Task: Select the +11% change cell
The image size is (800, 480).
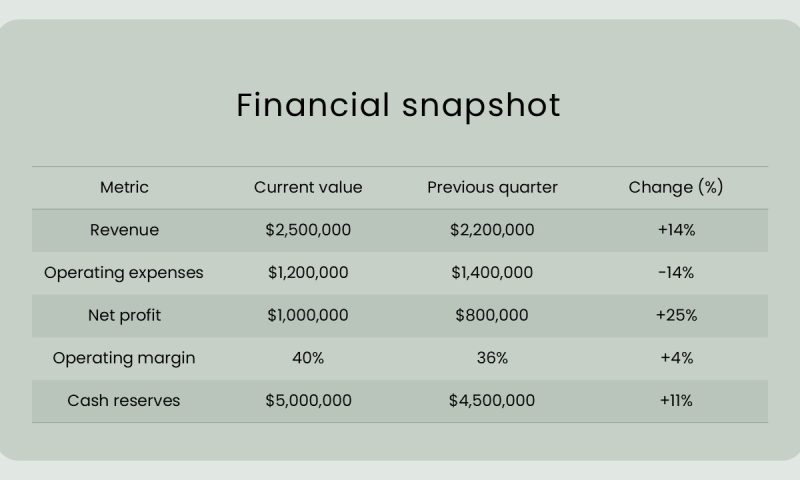Action: [676, 401]
